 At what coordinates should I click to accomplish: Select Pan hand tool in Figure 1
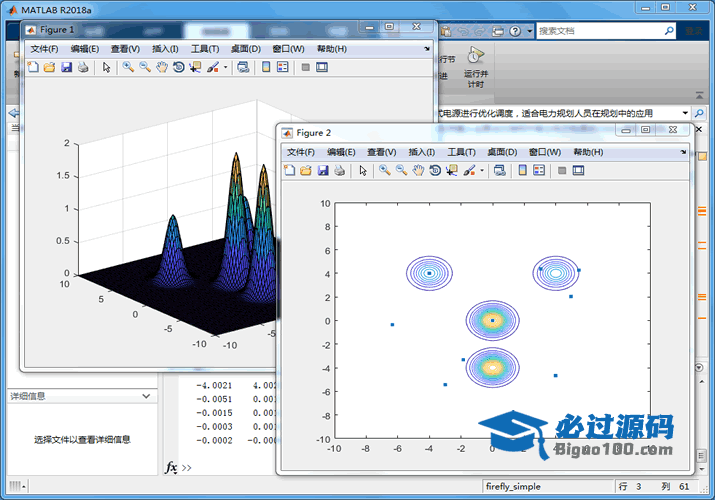pyautogui.click(x=162, y=67)
